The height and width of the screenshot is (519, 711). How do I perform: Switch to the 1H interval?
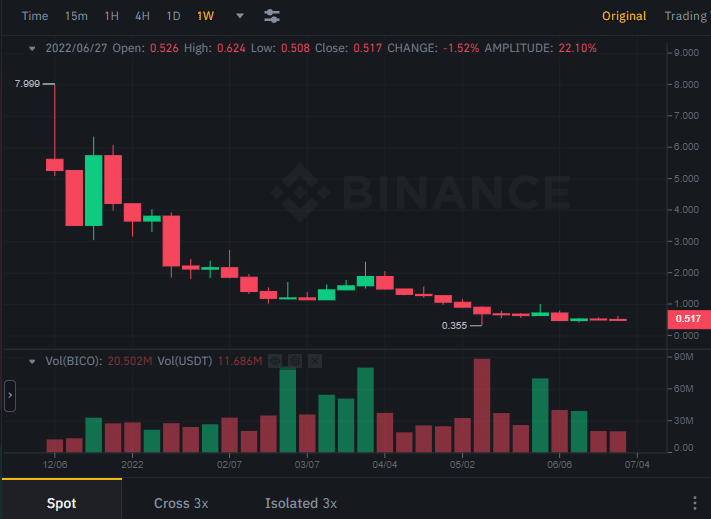[112, 16]
